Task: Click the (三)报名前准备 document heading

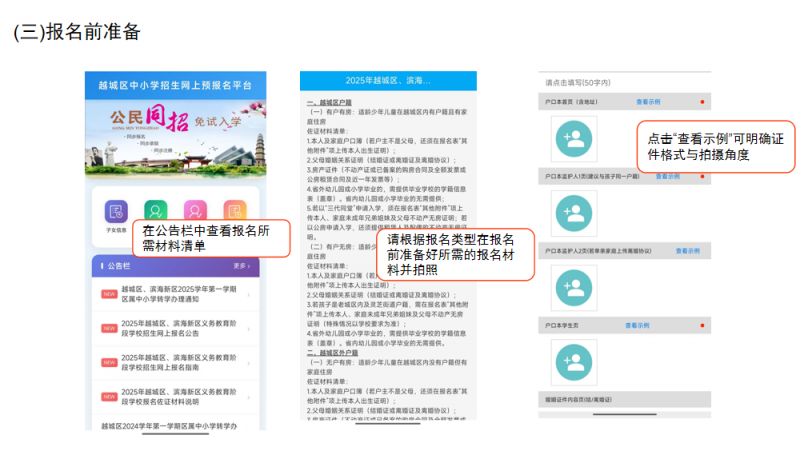Action: (x=77, y=32)
